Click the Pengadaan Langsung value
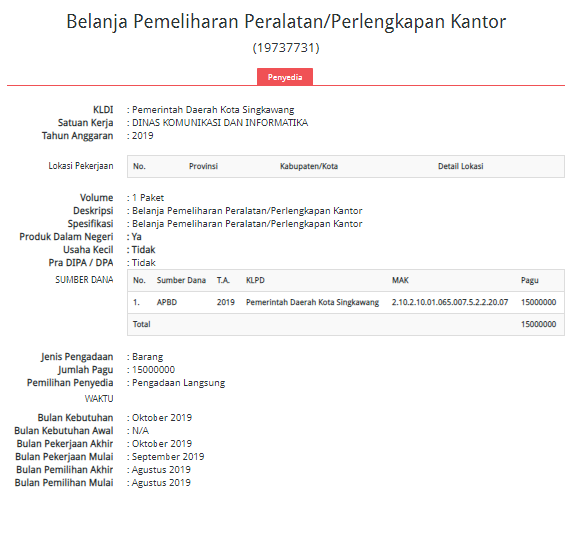 (178, 383)
